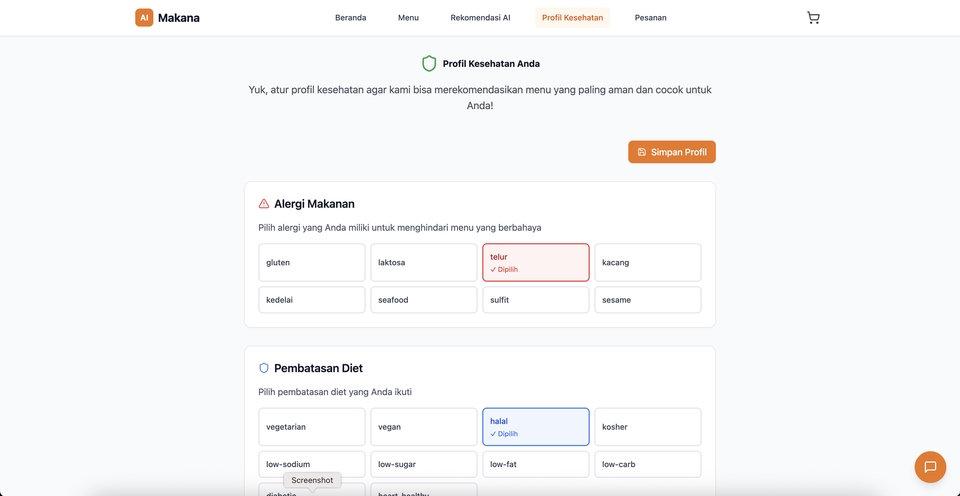Enable the low-carb diet restriction
960x496 pixels.
pyautogui.click(x=648, y=464)
